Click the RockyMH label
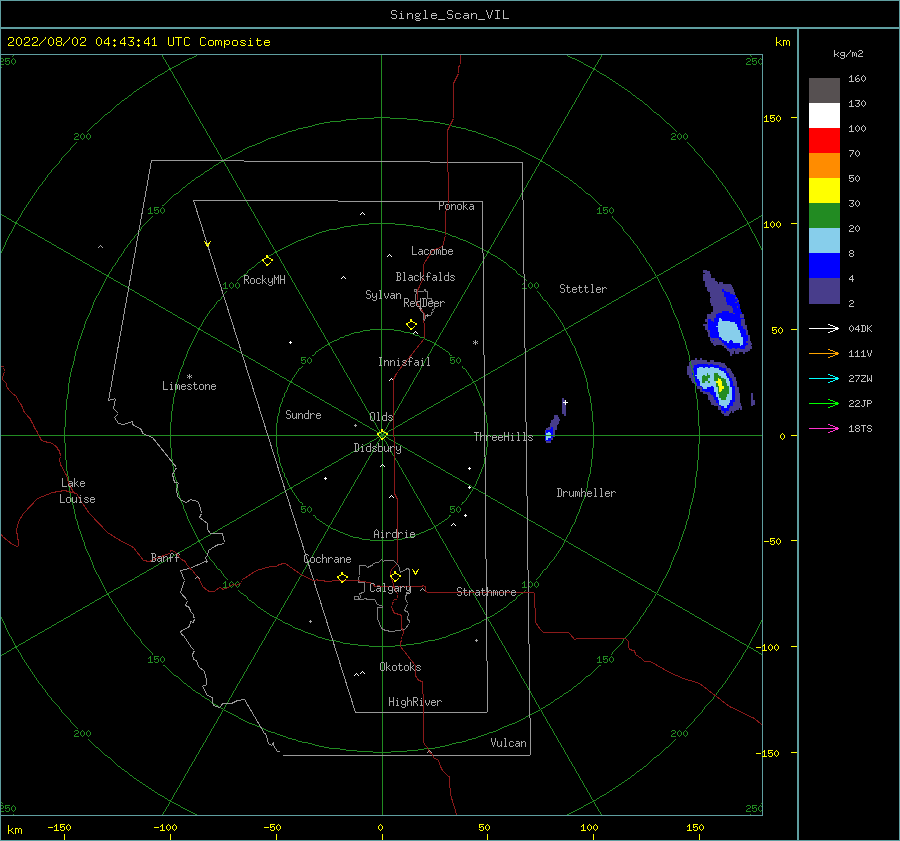This screenshot has width=900, height=841. [x=264, y=280]
